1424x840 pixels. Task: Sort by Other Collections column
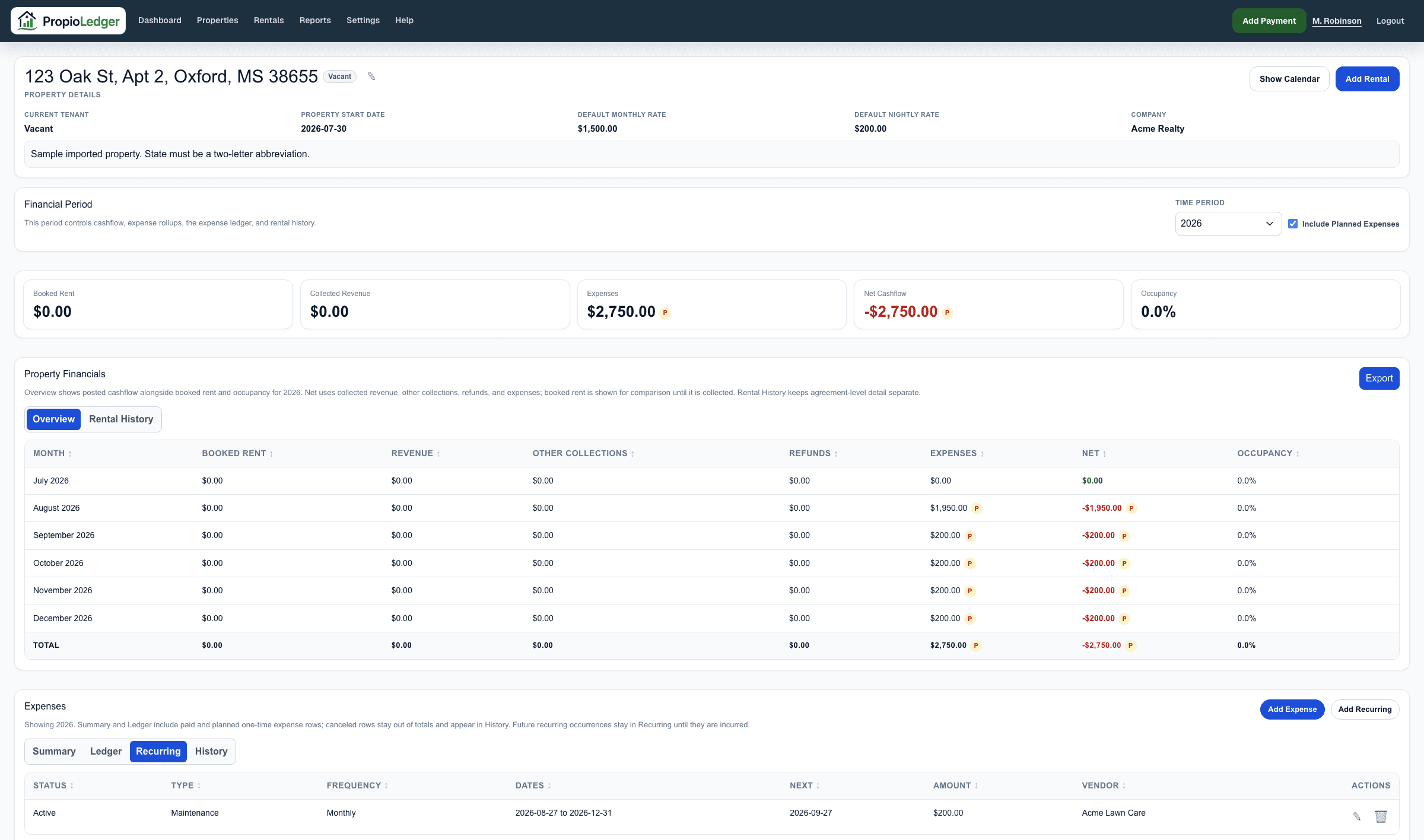(583, 453)
